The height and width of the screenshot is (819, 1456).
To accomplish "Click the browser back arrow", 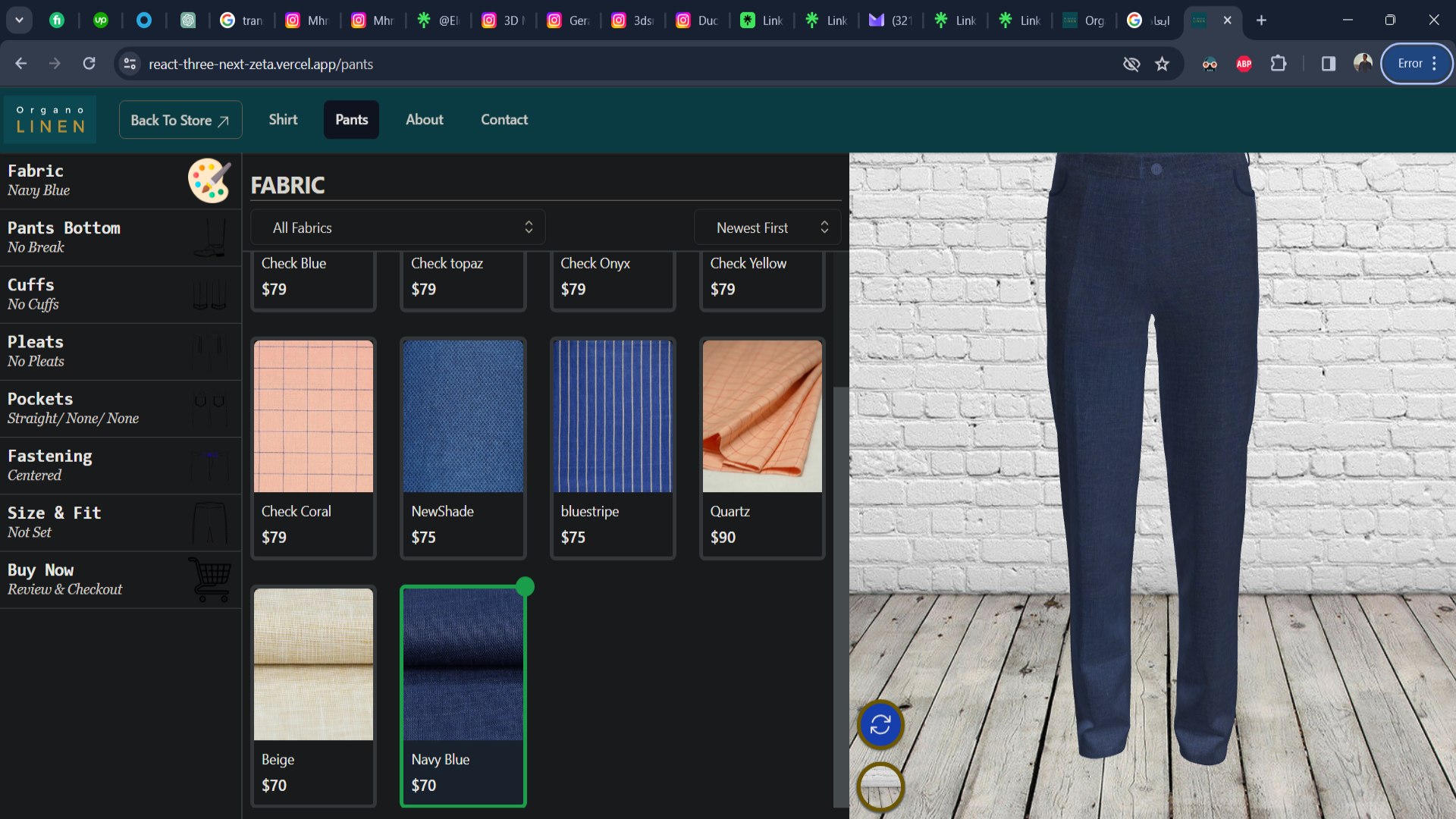I will tap(21, 64).
